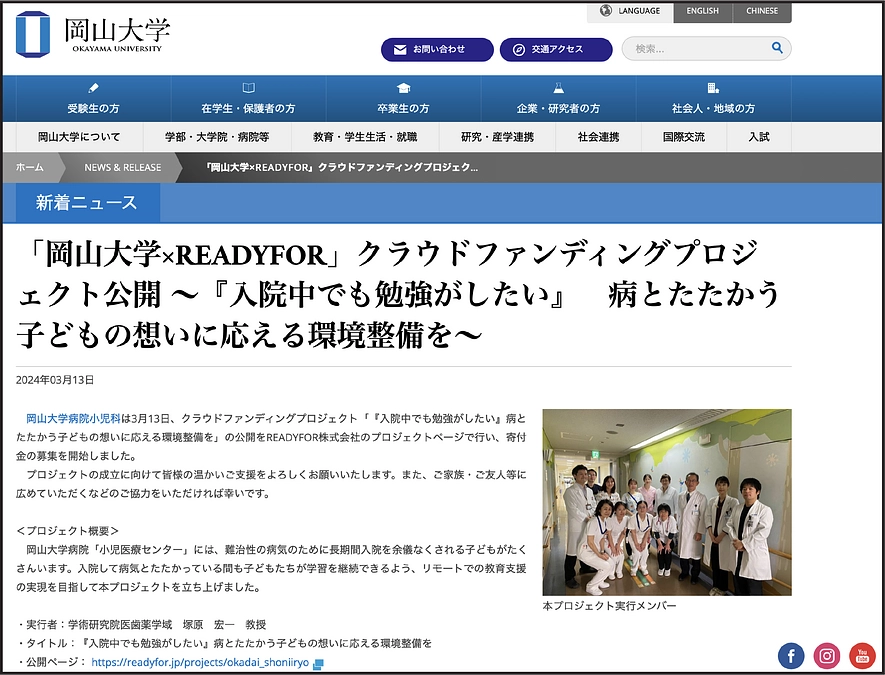Open the university's Instagram icon
Viewport: 885px width, 675px height.
(826, 655)
